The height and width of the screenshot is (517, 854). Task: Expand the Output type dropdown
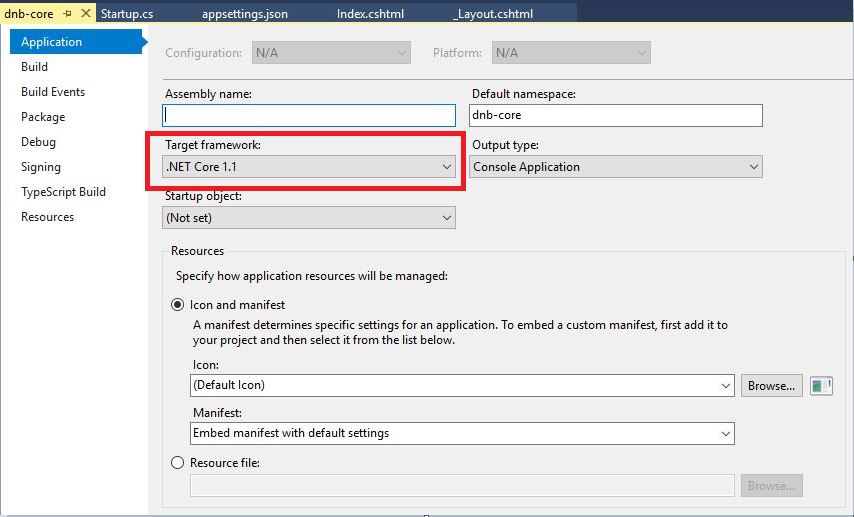point(616,167)
